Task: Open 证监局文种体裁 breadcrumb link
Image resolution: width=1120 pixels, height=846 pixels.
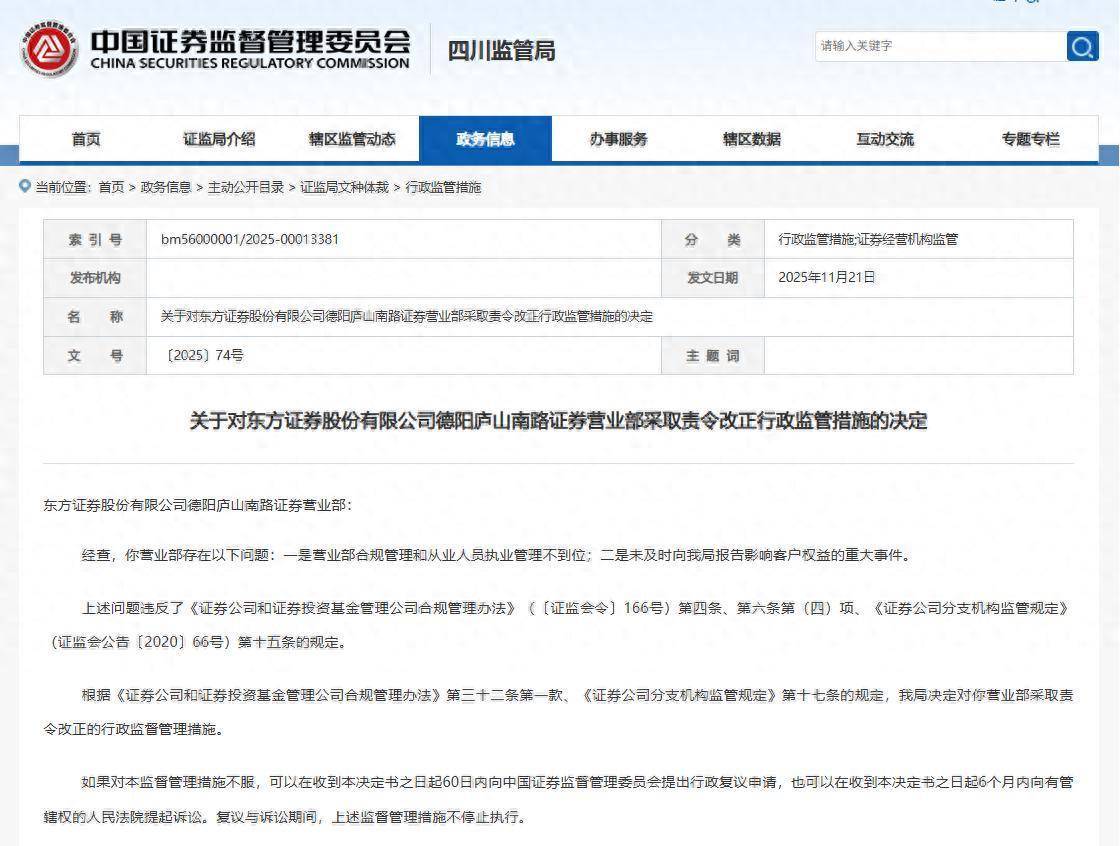Action: (x=345, y=188)
